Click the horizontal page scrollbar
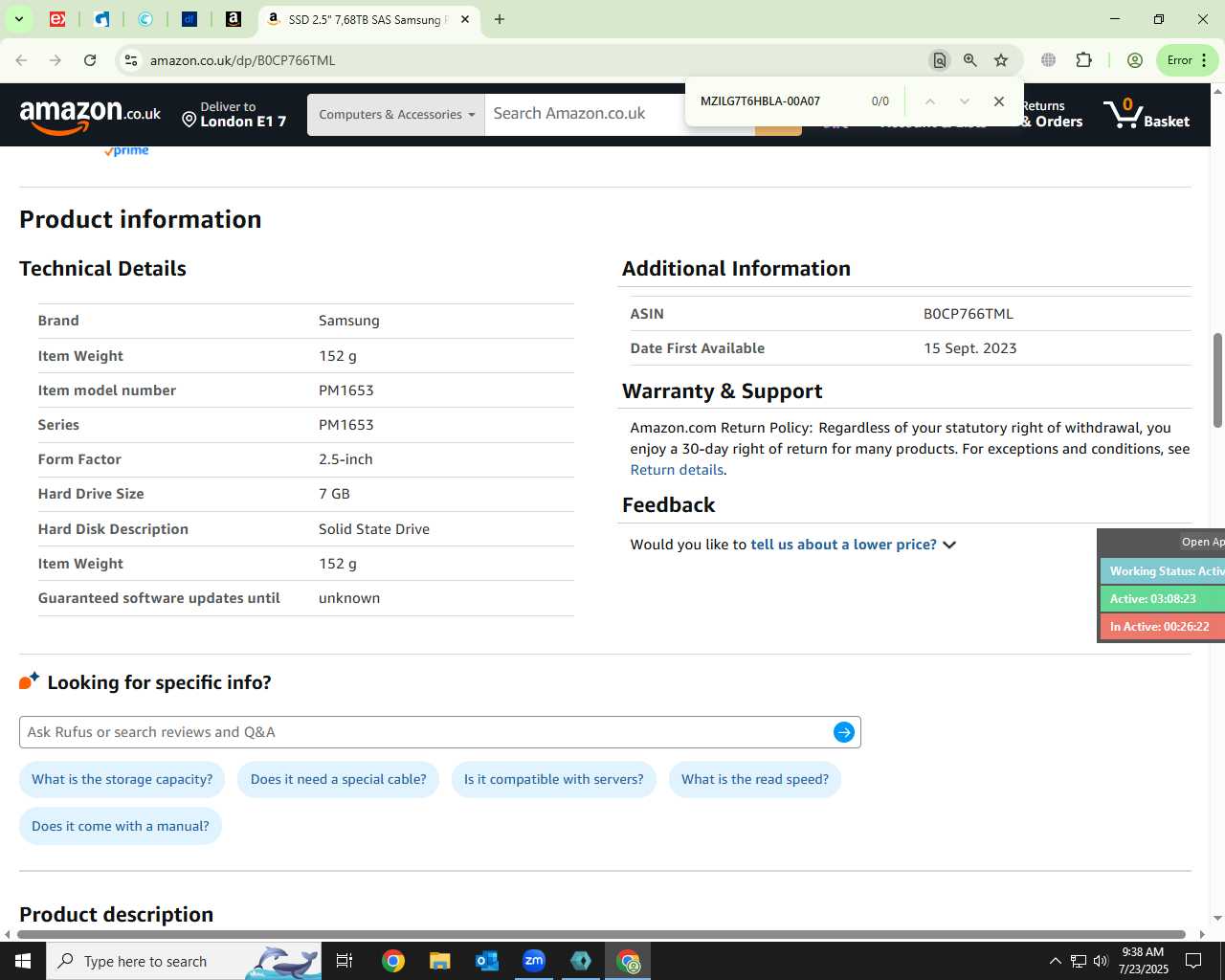 601,934
